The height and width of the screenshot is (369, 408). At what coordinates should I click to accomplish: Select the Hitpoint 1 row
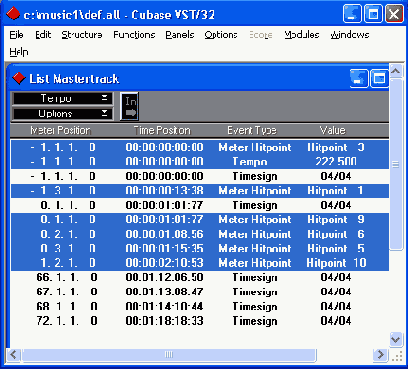tap(200, 191)
